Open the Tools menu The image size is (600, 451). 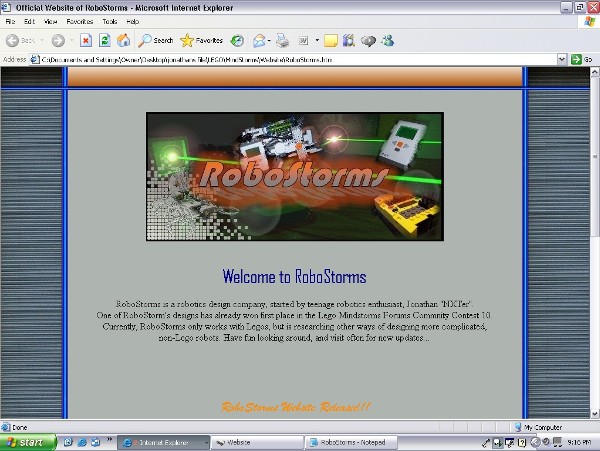[109, 21]
